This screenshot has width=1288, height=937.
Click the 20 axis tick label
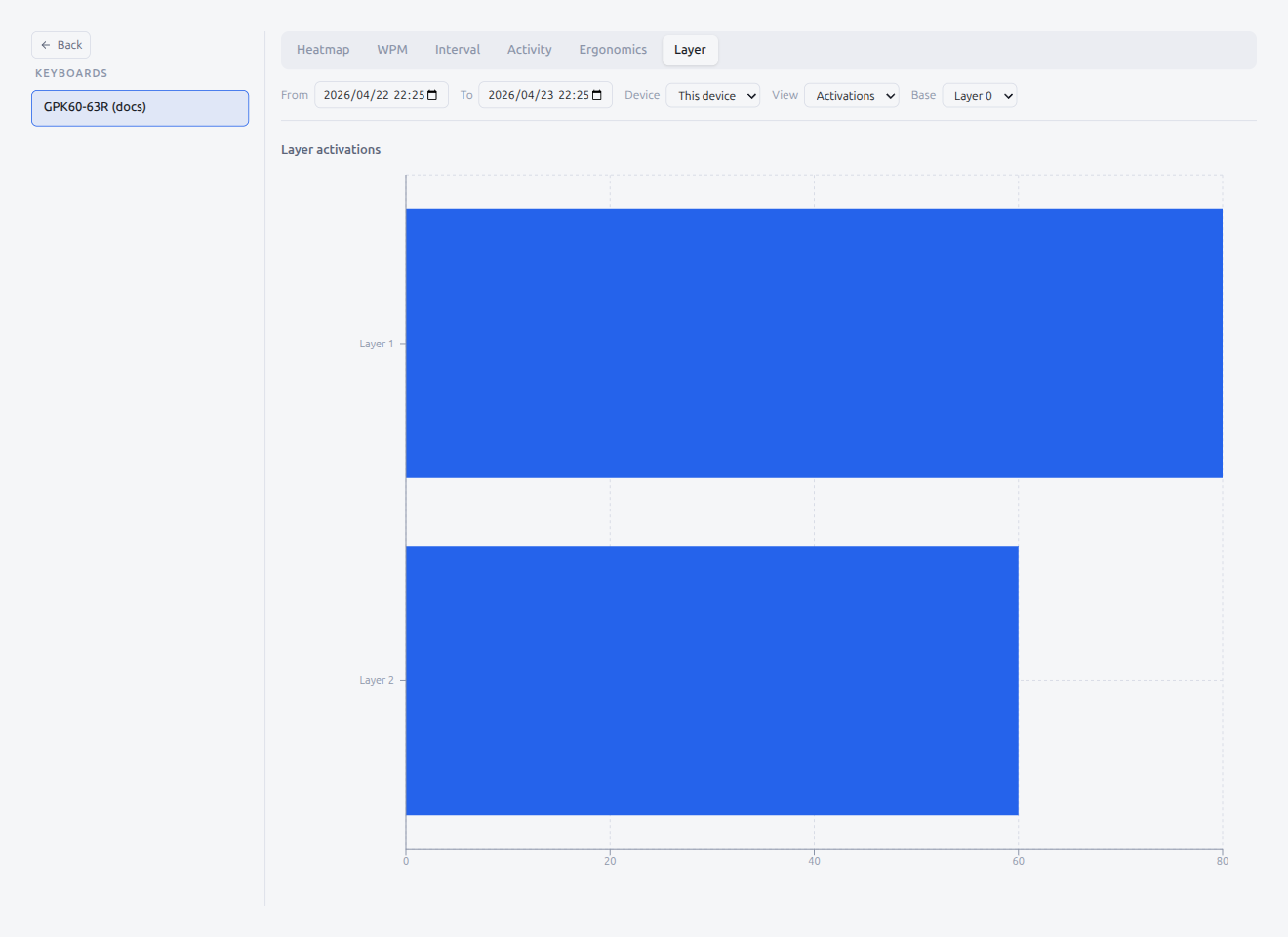610,861
